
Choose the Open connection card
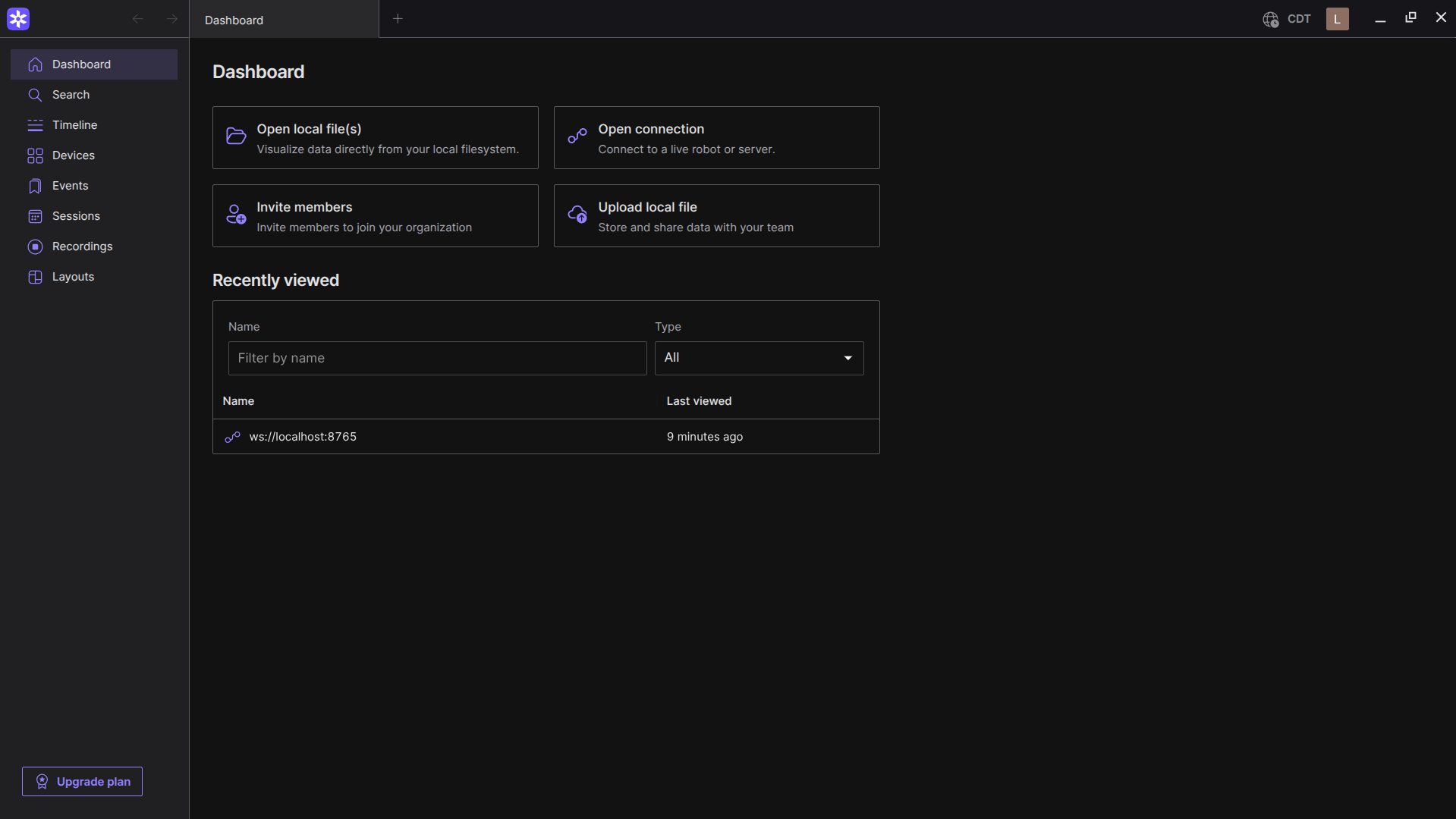(x=717, y=137)
